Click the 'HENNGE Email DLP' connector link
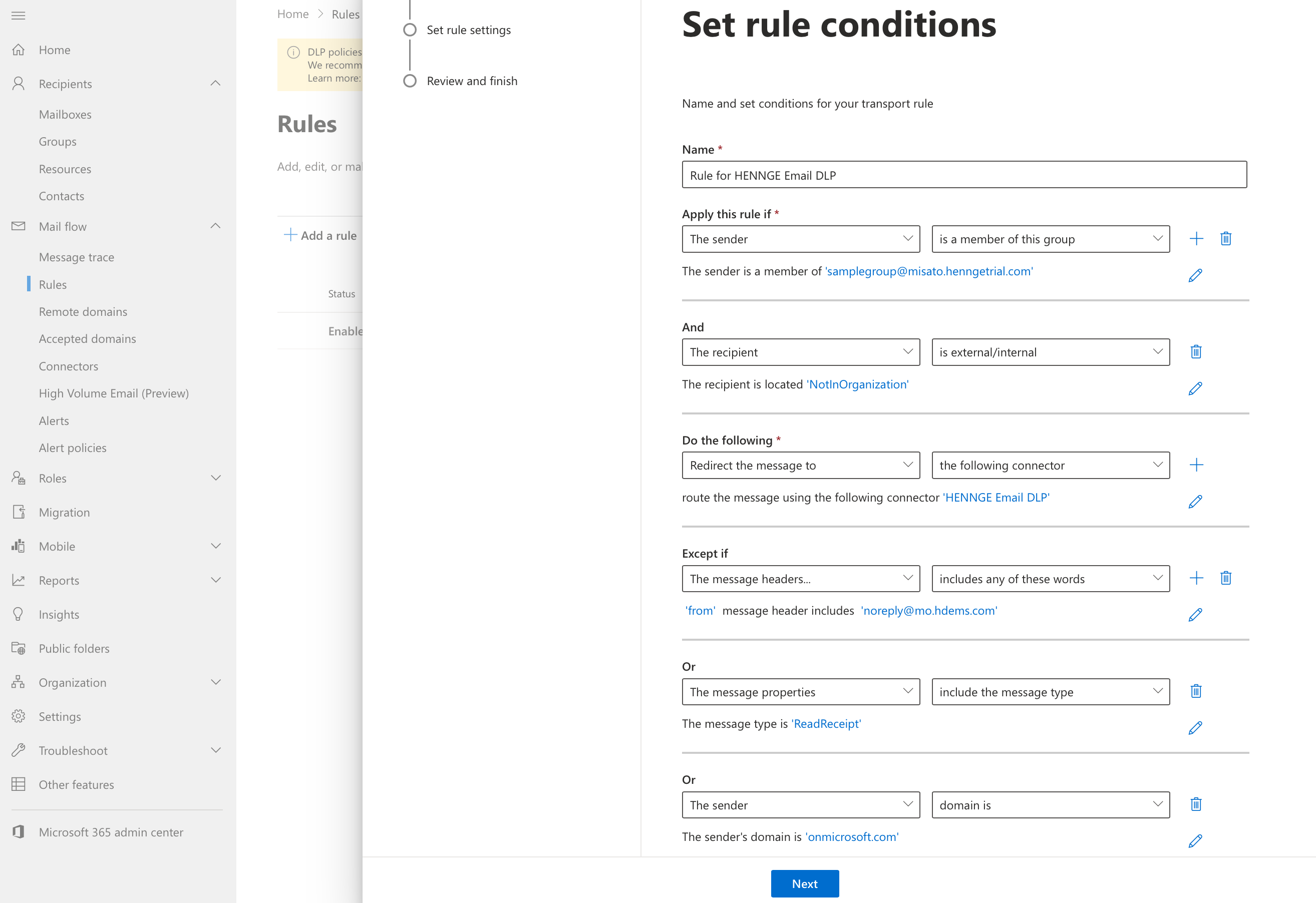 [x=996, y=498]
